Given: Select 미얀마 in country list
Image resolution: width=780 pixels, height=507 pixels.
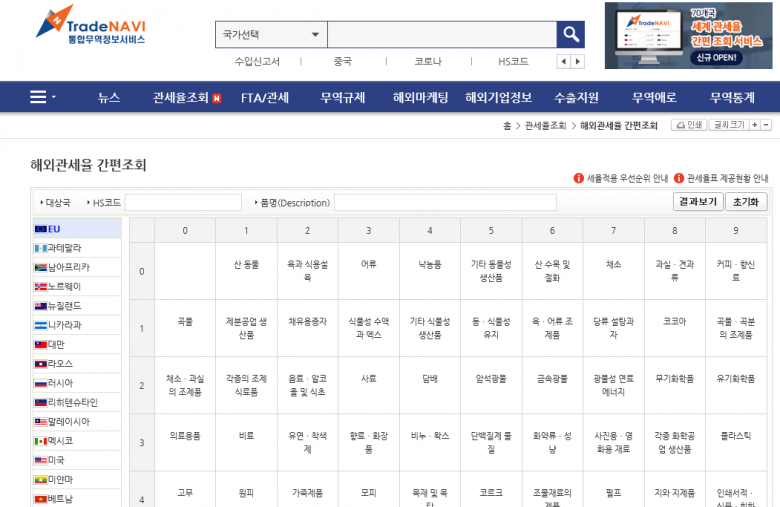Looking at the screenshot, I should pyautogui.click(x=77, y=480).
